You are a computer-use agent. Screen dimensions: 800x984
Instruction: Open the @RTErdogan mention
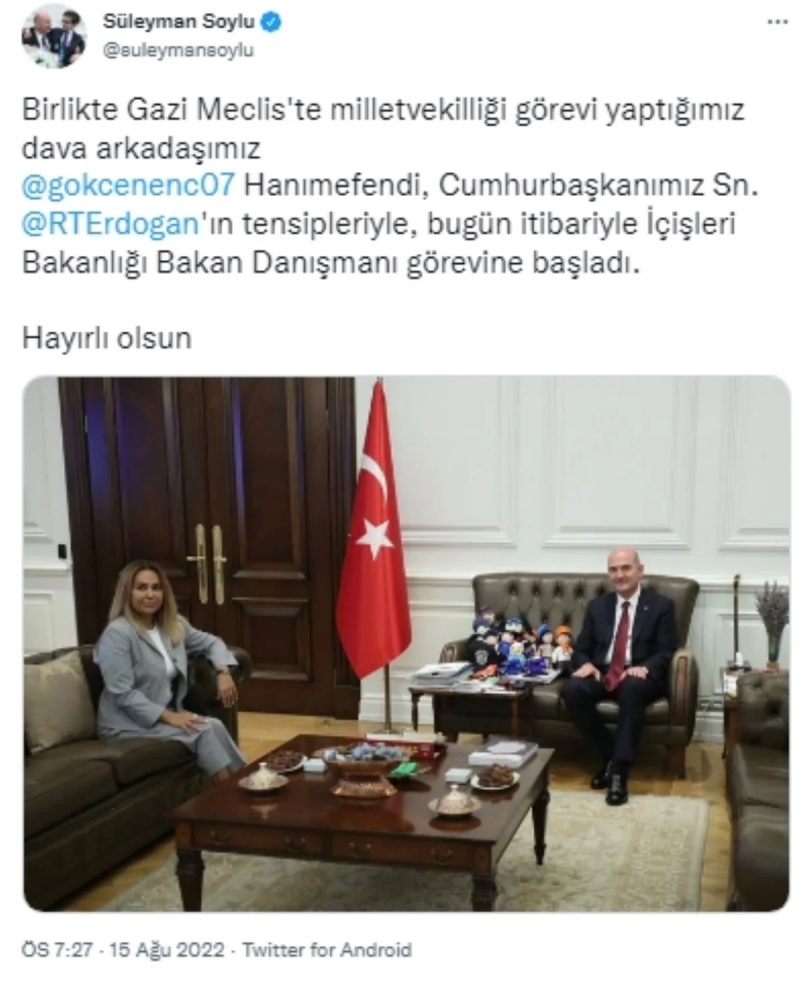point(110,224)
